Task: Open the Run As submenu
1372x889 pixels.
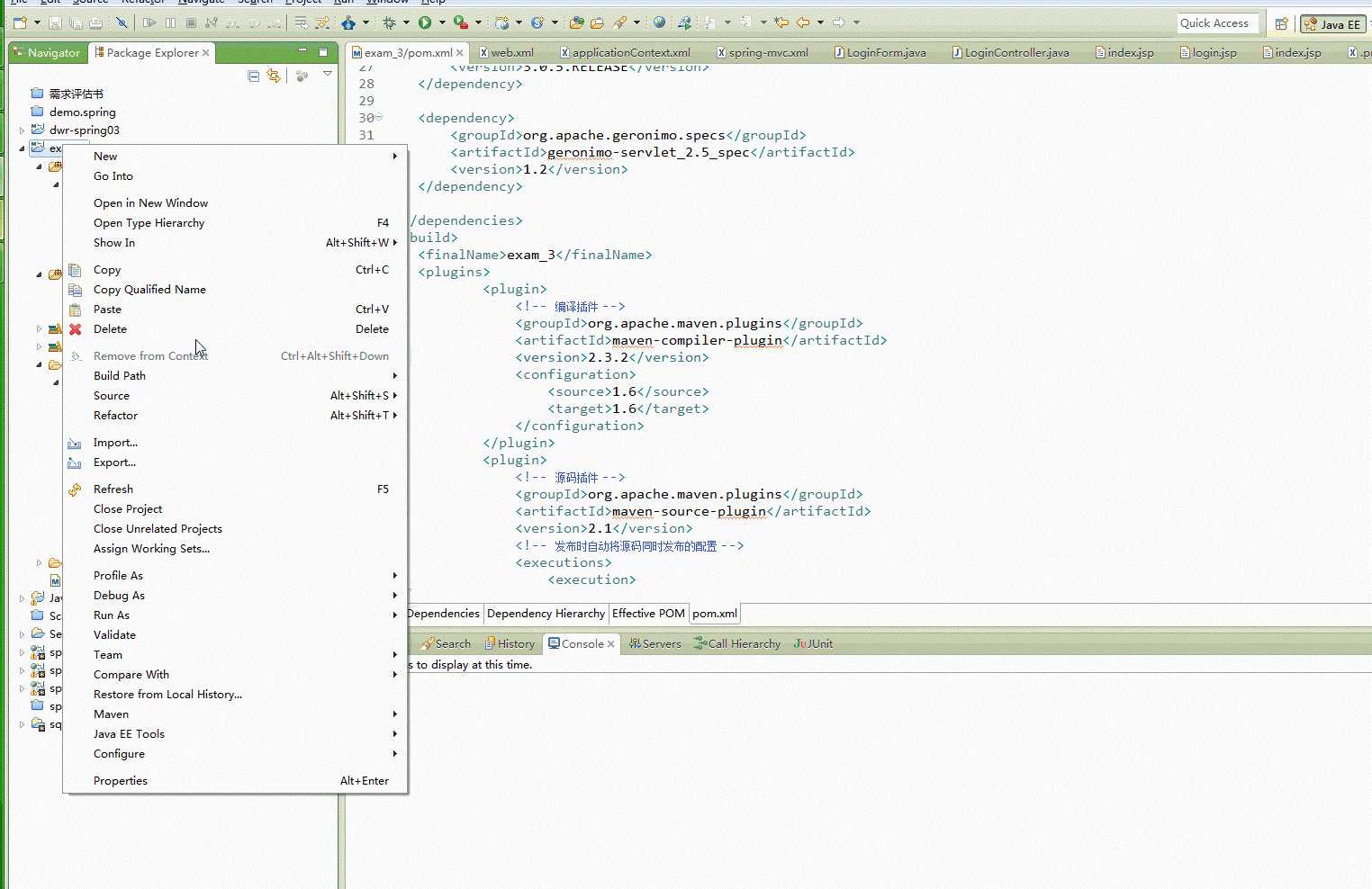Action: 235,615
